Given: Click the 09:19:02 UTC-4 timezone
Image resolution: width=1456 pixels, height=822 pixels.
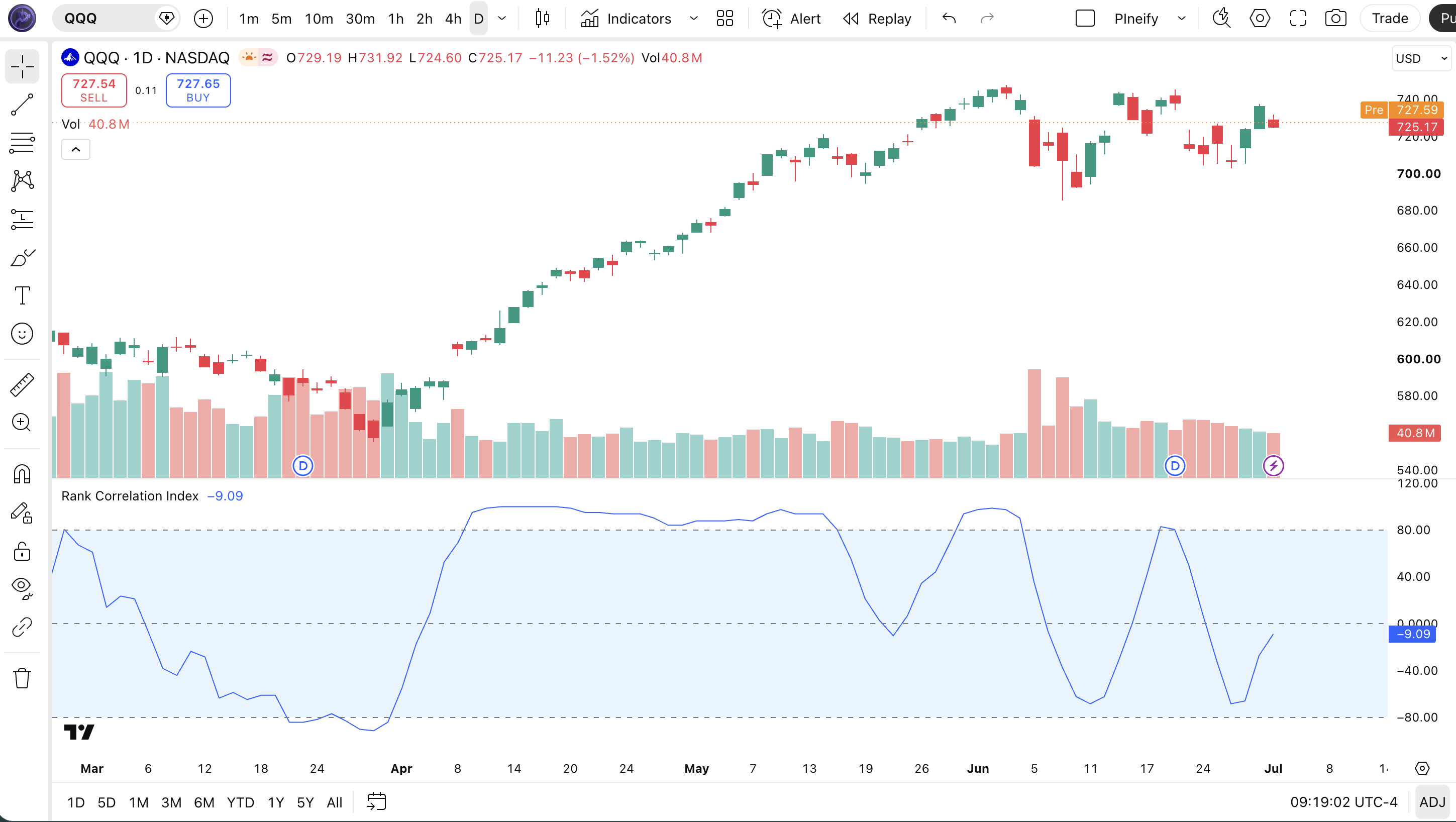Looking at the screenshot, I should coord(1343,802).
